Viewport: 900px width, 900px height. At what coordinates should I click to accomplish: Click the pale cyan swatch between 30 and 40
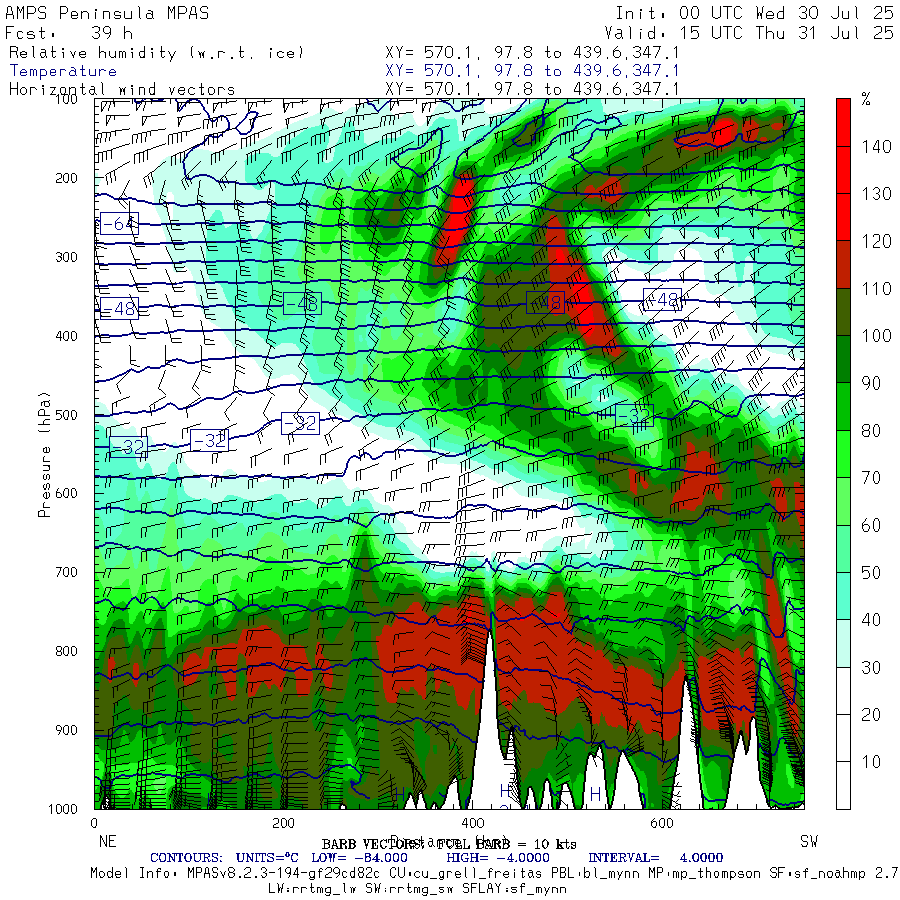843,643
